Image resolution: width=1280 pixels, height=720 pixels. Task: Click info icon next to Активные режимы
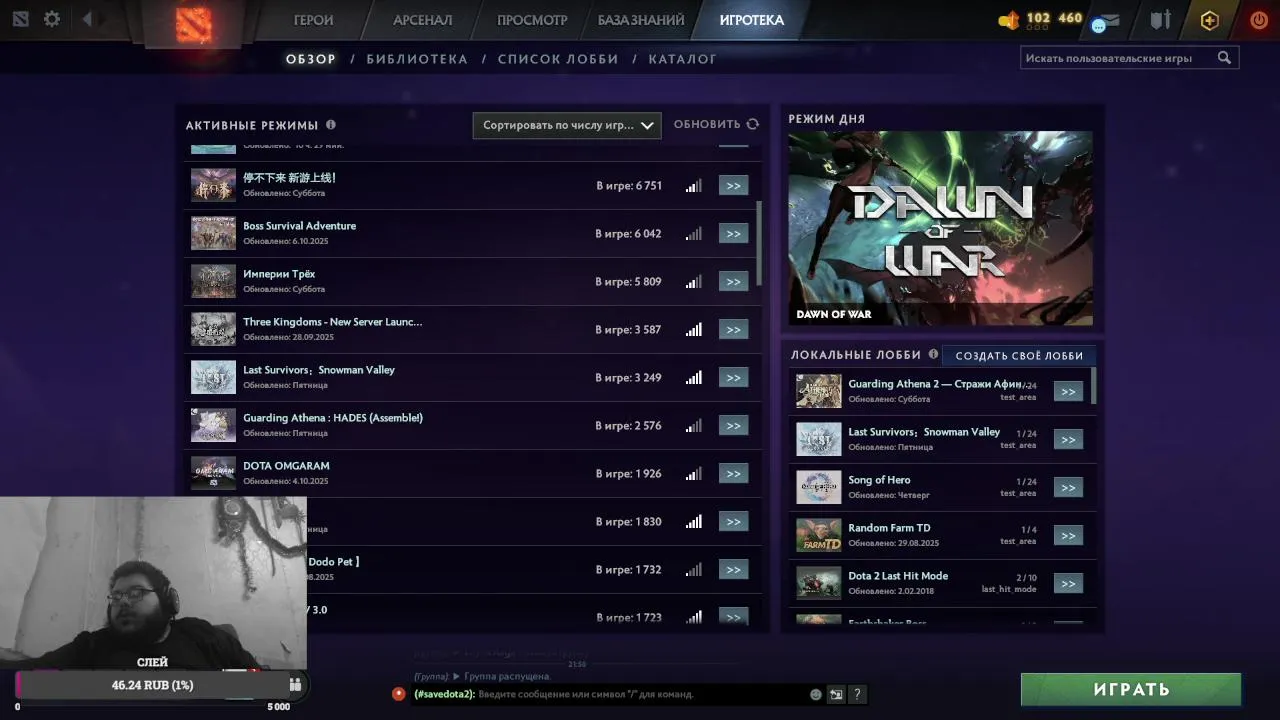coord(331,125)
